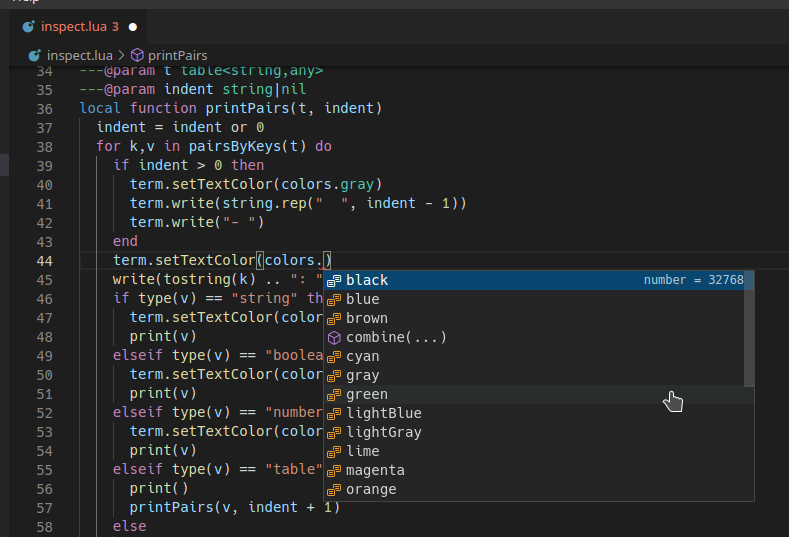Viewport: 789px width, 537px height.
Task: Click the 'local' keyword on line 36
Action: (x=100, y=109)
